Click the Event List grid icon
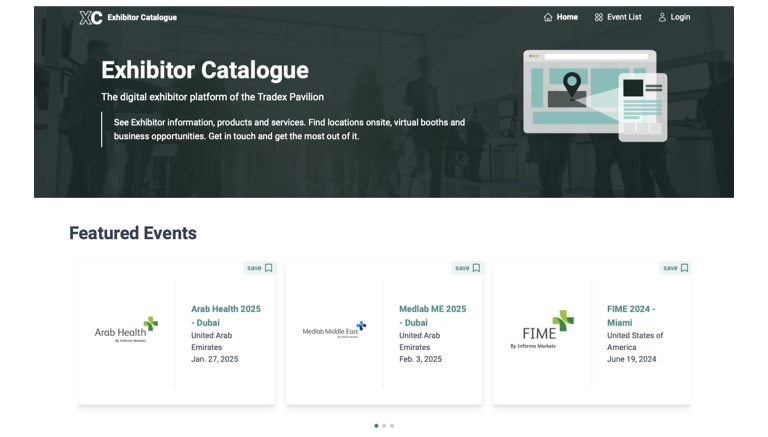The image size is (768, 437). (599, 17)
